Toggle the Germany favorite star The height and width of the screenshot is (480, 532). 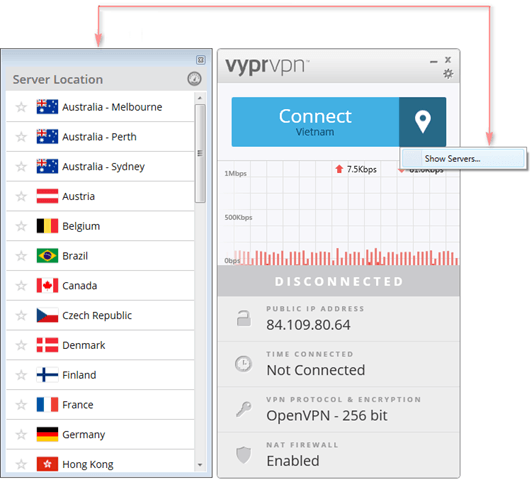point(21,435)
